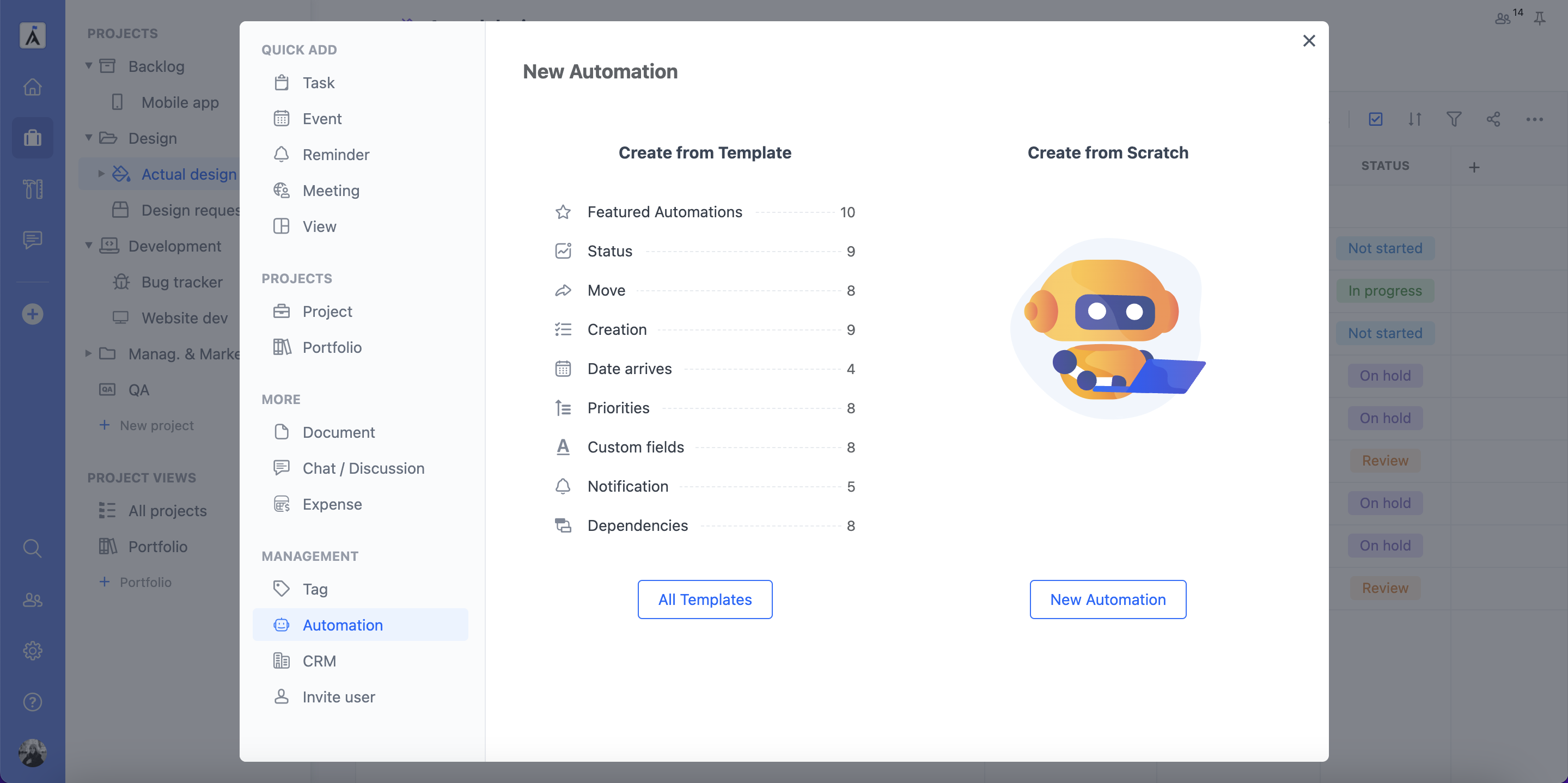1568x783 pixels.
Task: Select Portfolio in the dialog menu
Action: click(x=361, y=347)
